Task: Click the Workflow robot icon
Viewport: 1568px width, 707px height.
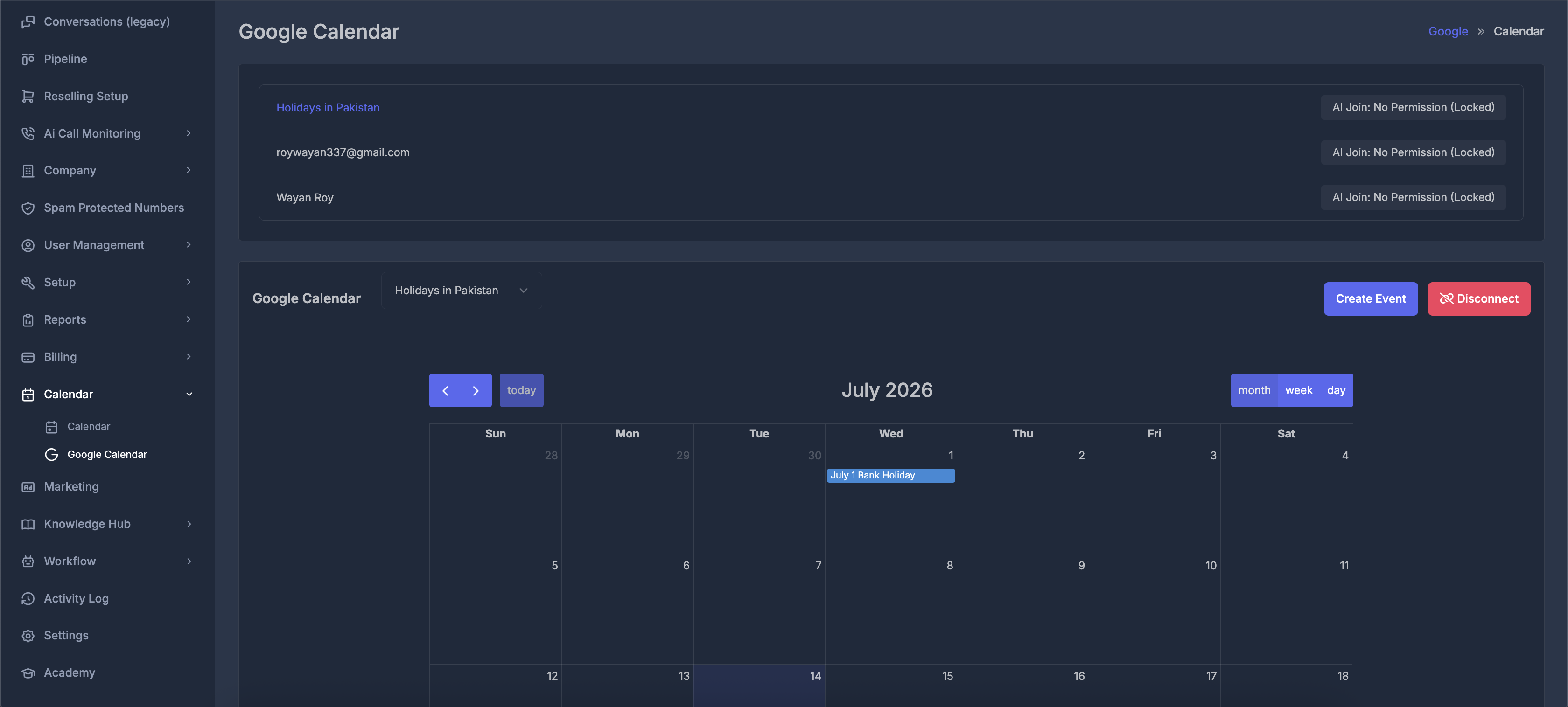Action: [28, 561]
